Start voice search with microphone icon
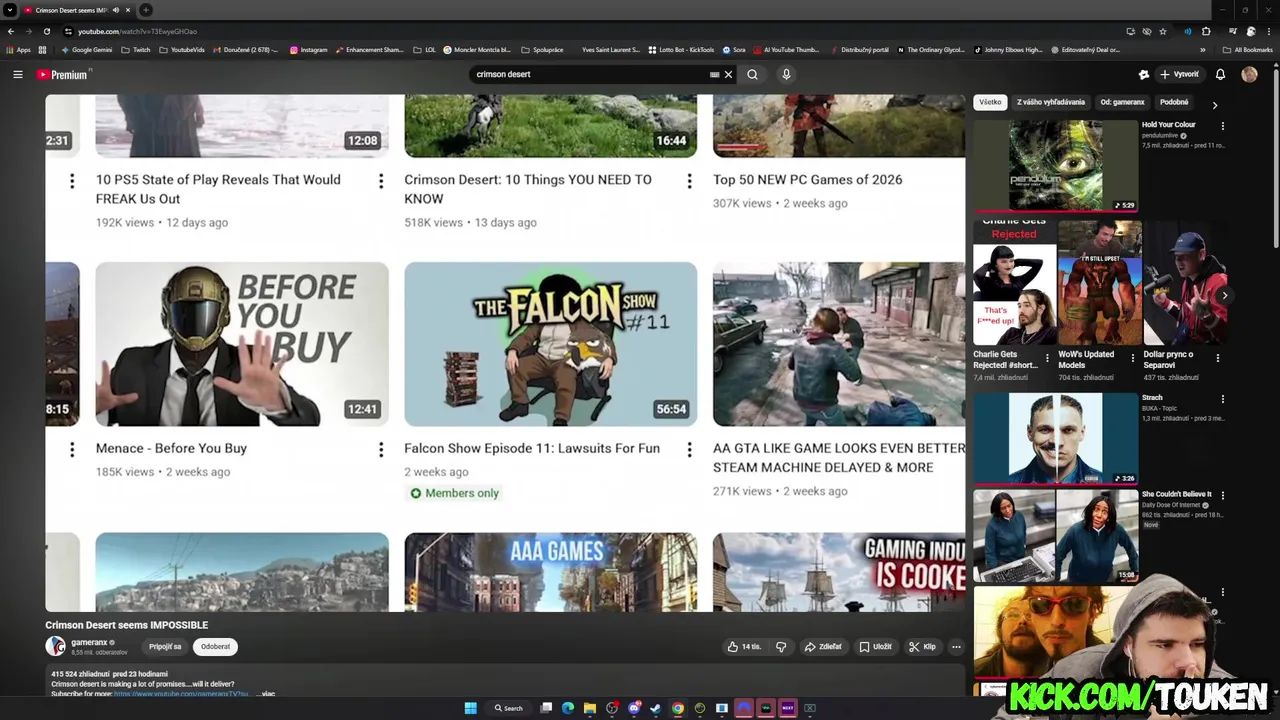Screen dimensions: 1280x720 point(786,74)
